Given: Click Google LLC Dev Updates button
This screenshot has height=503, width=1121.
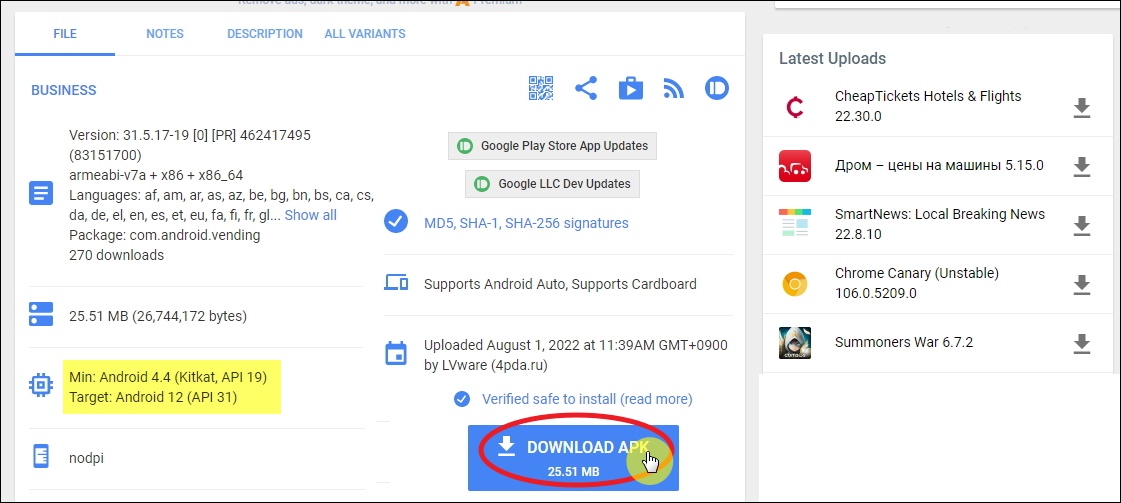Looking at the screenshot, I should pyautogui.click(x=552, y=184).
